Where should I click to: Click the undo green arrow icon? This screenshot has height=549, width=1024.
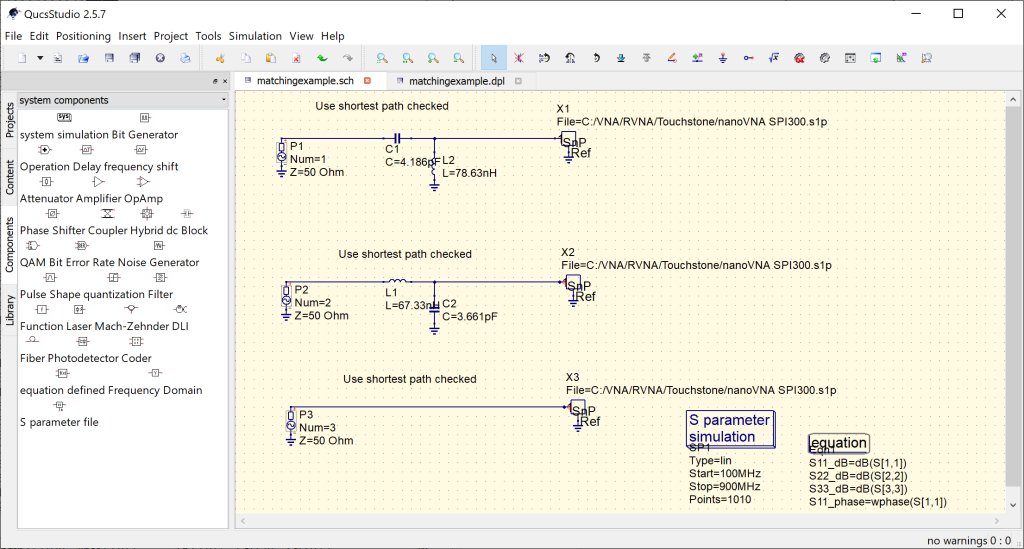tap(322, 58)
